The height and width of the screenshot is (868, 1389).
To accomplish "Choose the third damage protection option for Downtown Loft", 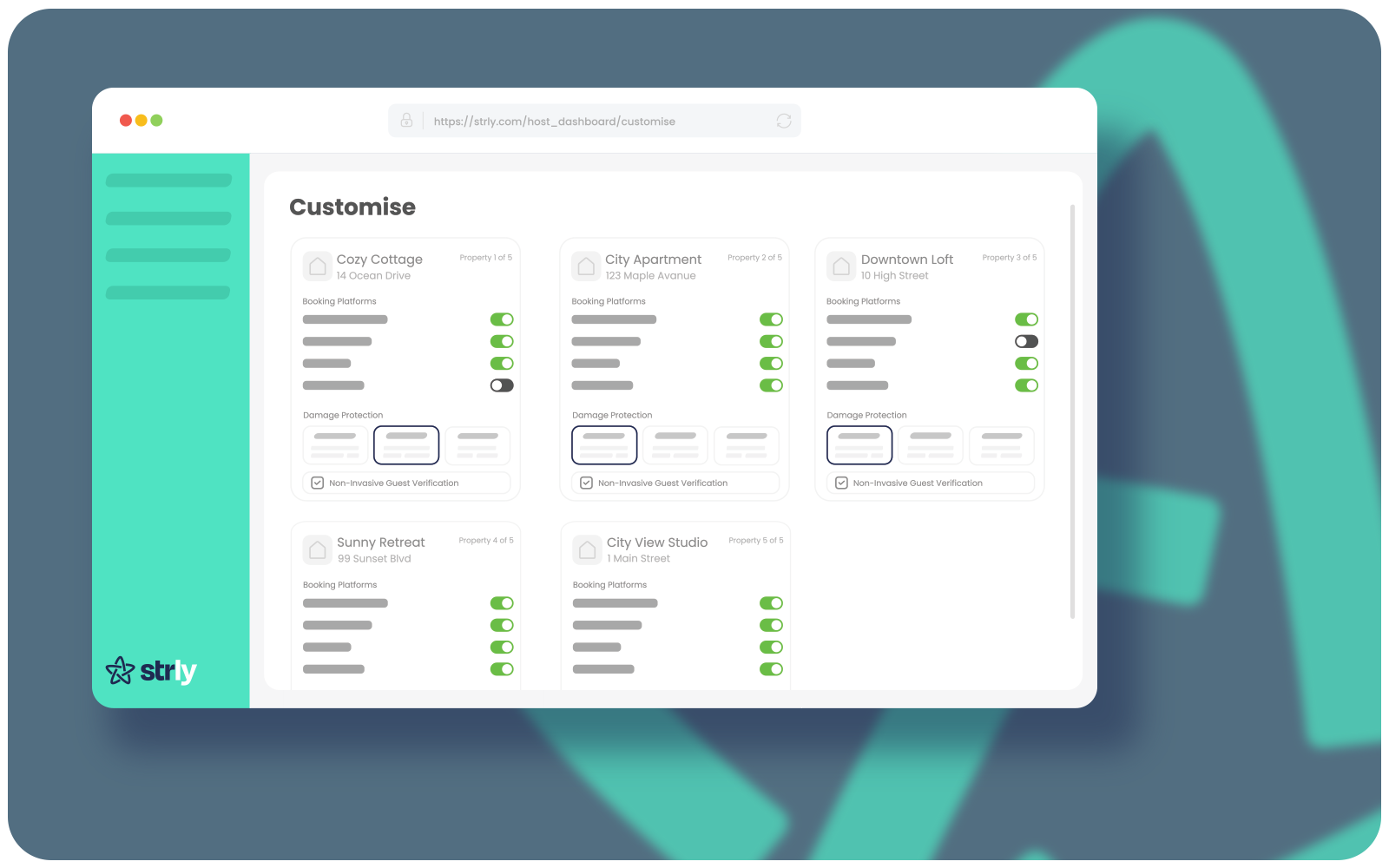I will coord(1002,445).
